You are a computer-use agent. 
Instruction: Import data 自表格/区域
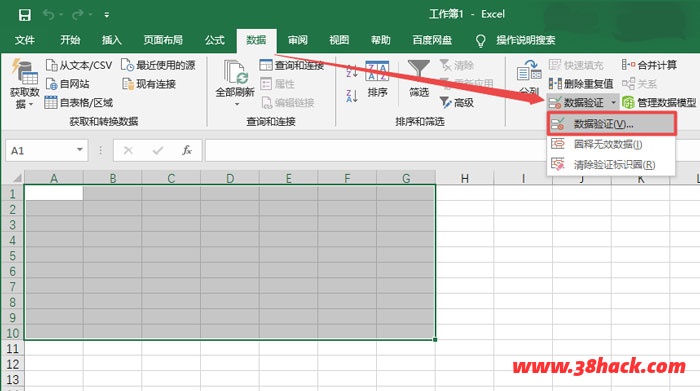(x=79, y=103)
